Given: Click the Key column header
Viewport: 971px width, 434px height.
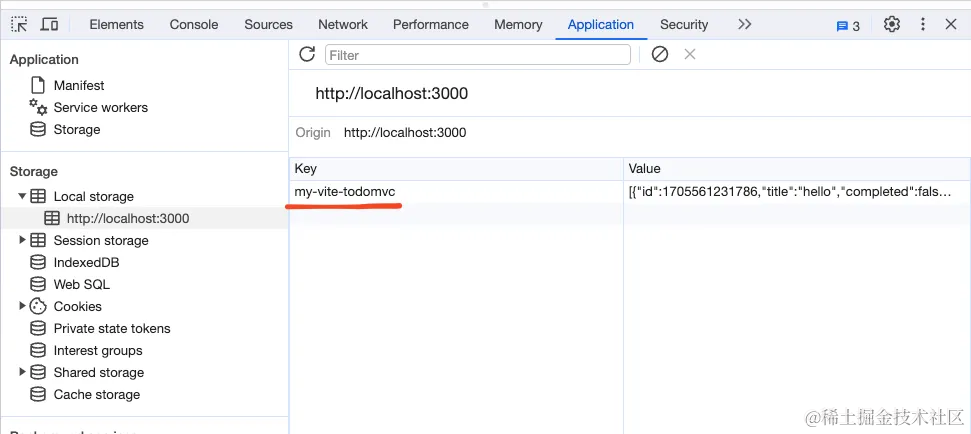Looking at the screenshot, I should tap(456, 168).
